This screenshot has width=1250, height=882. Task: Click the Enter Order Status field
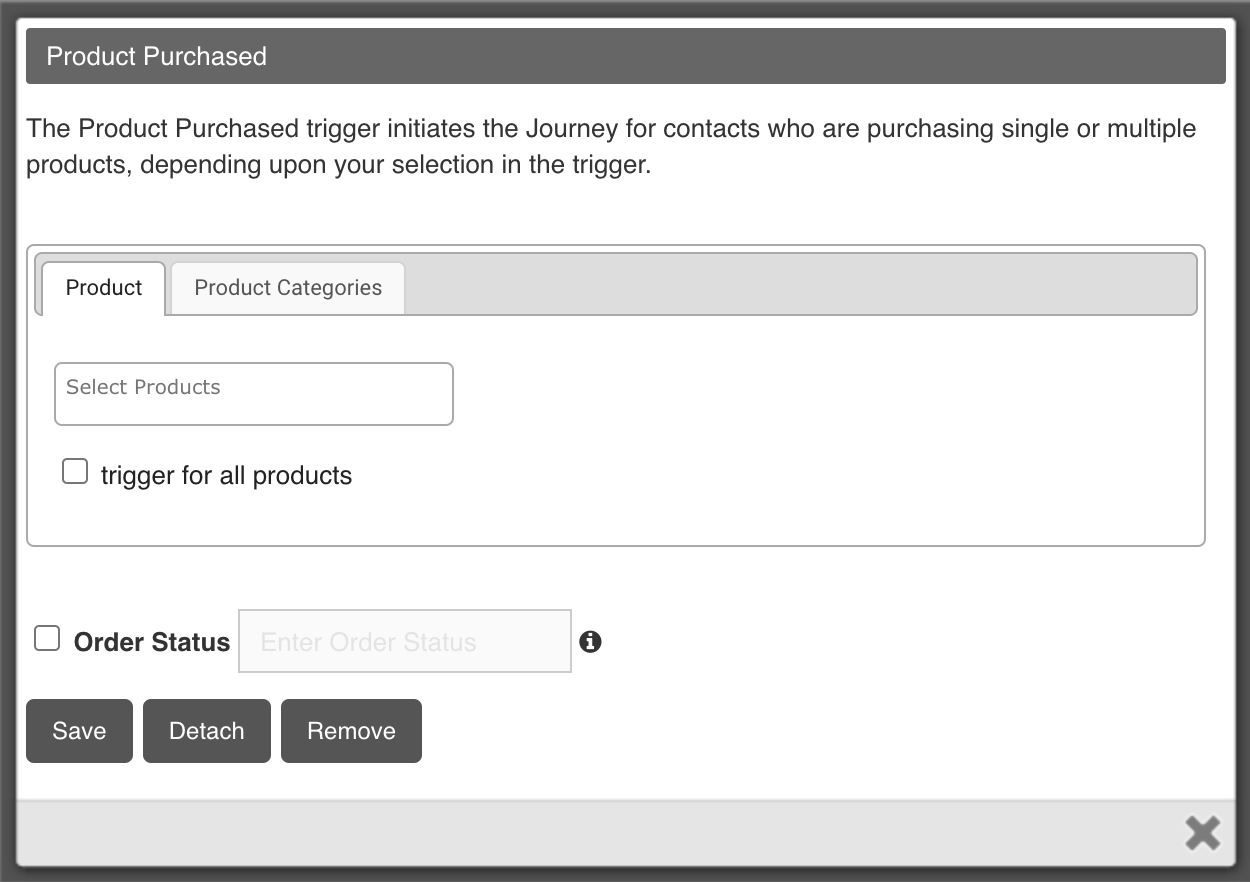click(405, 642)
